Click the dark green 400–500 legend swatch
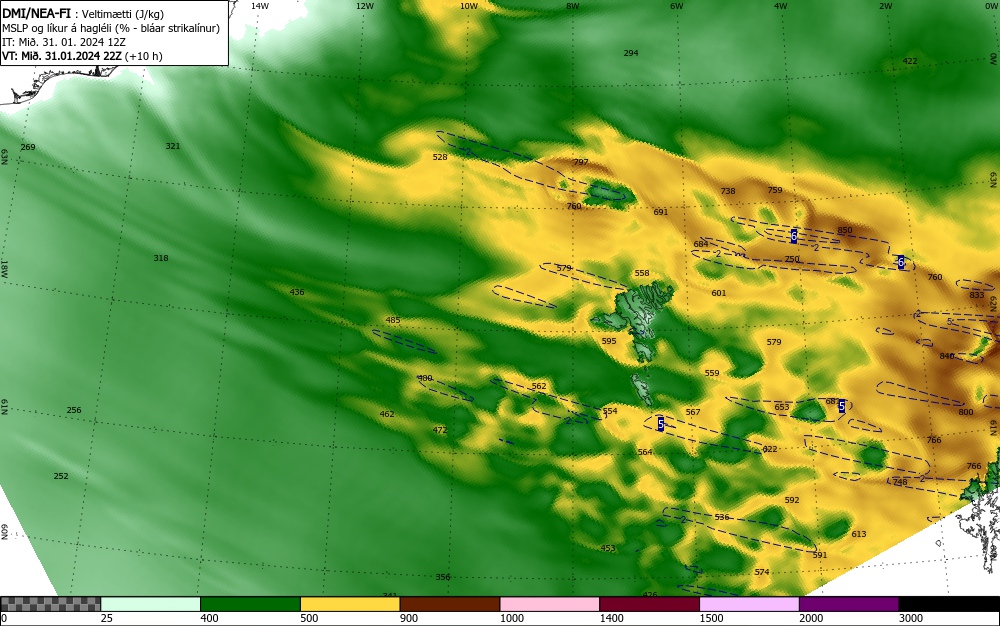The height and width of the screenshot is (626, 1000). [x=250, y=604]
